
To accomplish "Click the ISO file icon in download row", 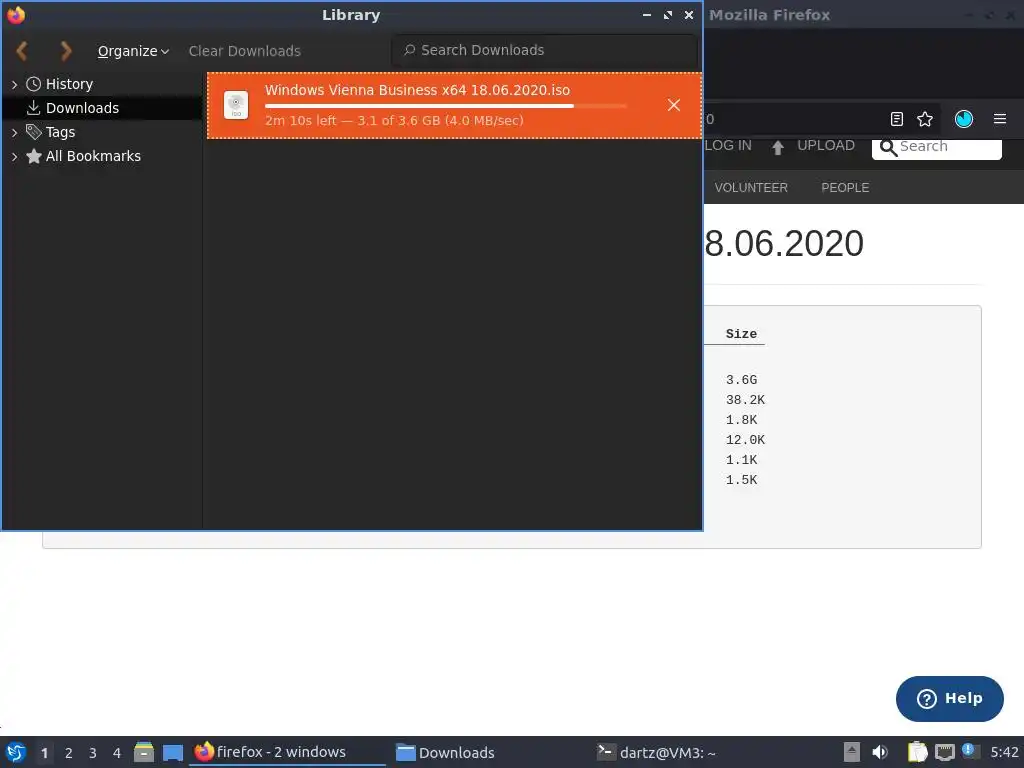I will (x=236, y=105).
